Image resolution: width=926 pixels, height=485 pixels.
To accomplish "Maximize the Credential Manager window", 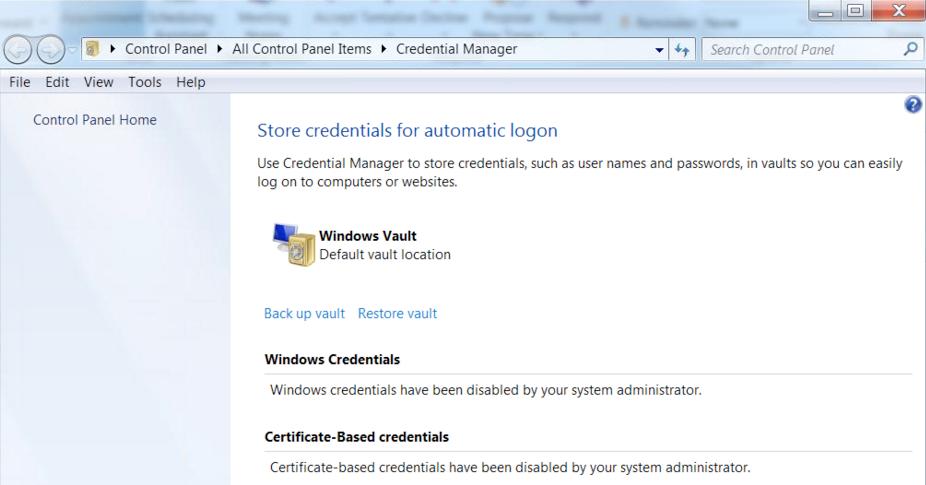I will [x=855, y=11].
